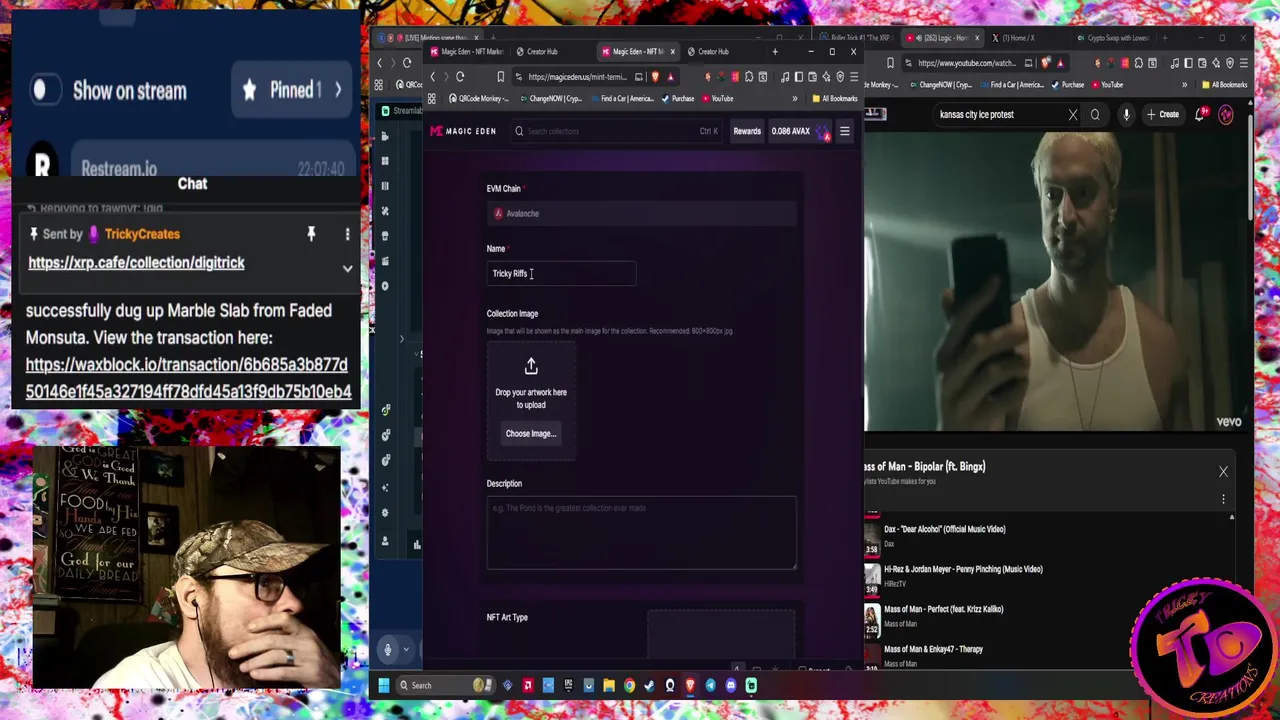Screen dimensions: 1280x720
Task: Click the Name field containing Tricky Riffs
Action: click(561, 273)
